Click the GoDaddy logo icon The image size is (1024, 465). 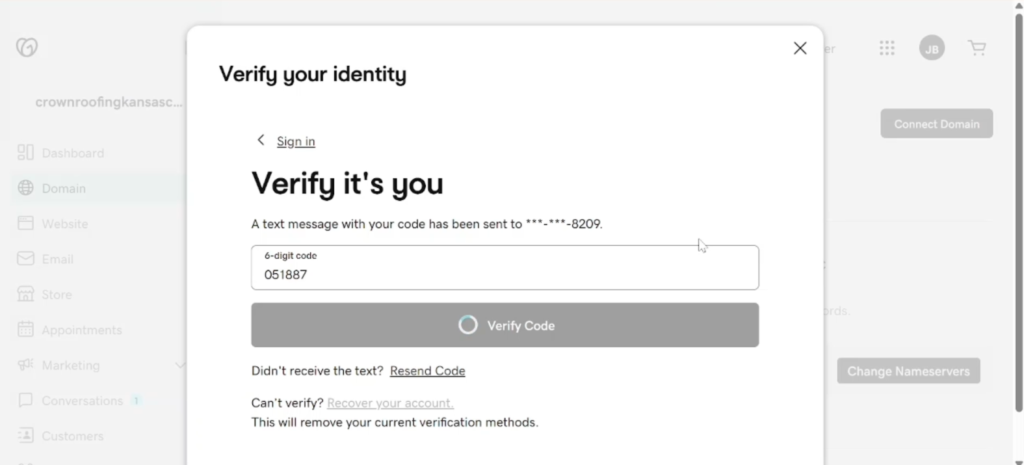[x=27, y=47]
